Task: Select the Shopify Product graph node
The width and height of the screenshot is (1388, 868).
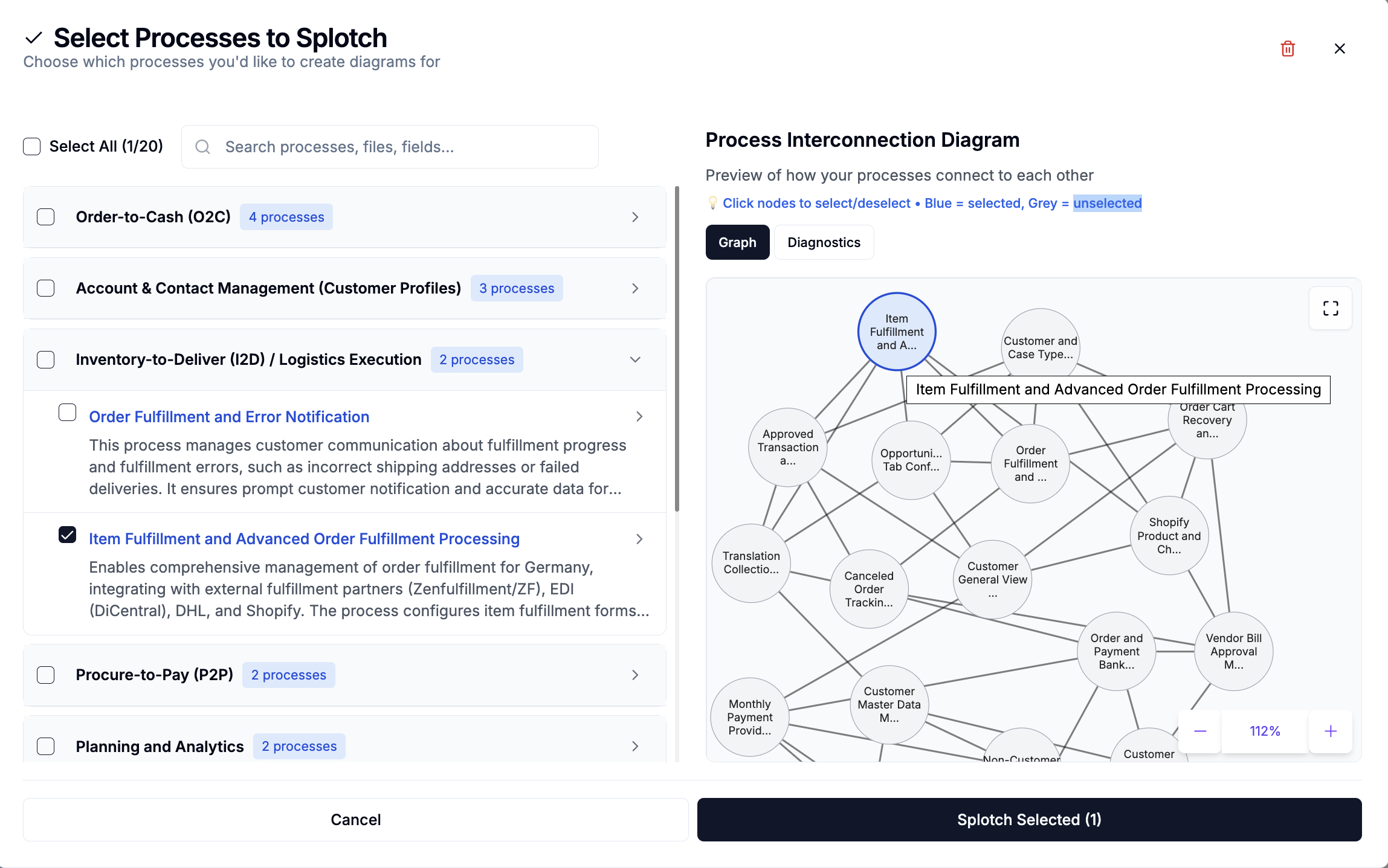Action: click(x=1169, y=536)
